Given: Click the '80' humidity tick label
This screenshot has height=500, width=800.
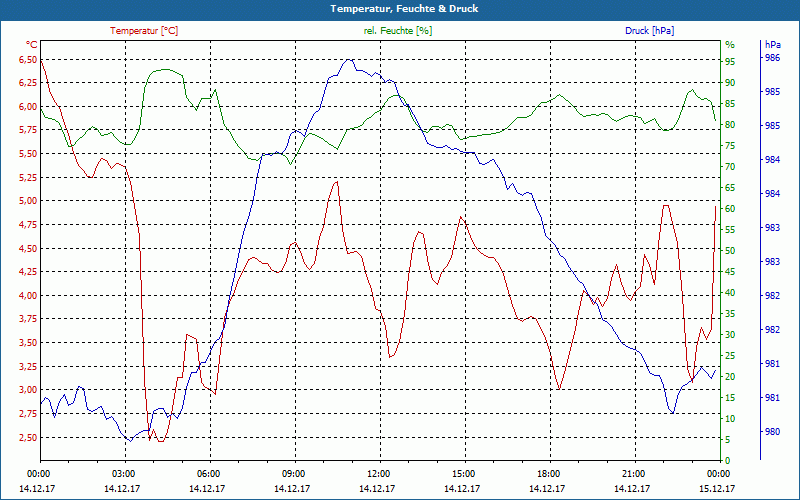Looking at the screenshot, I should (730, 125).
